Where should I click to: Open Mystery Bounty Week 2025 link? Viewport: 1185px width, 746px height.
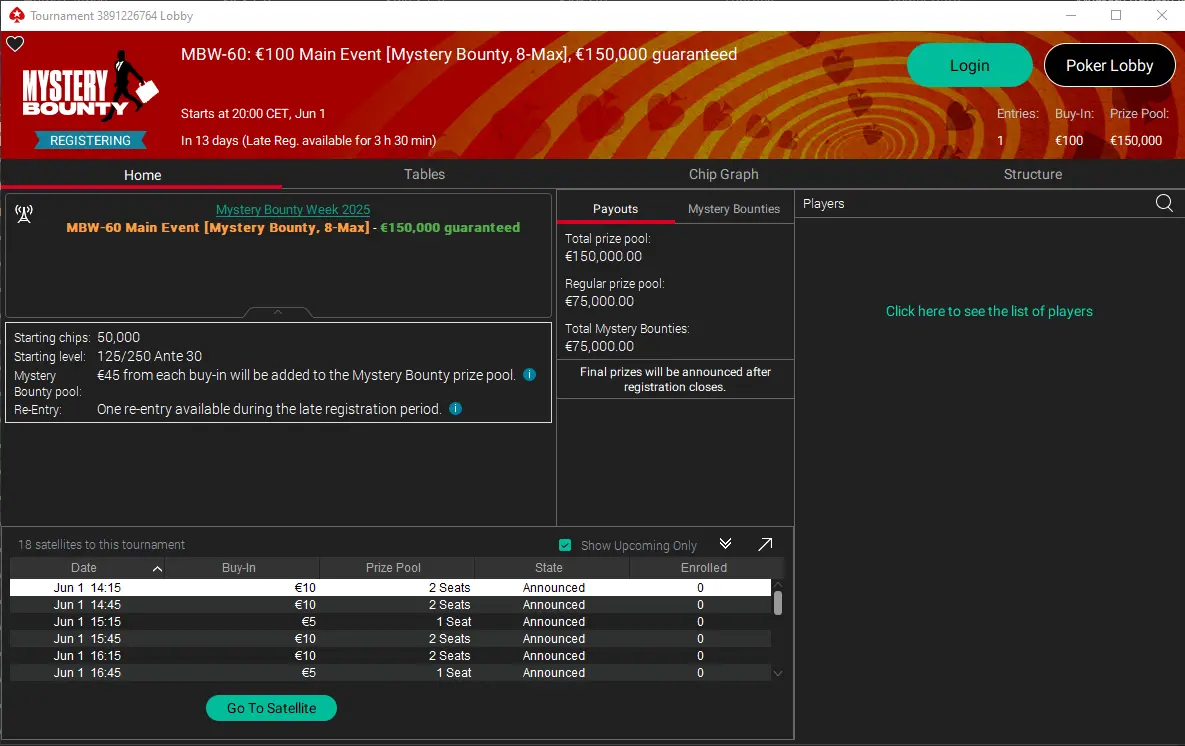[293, 209]
